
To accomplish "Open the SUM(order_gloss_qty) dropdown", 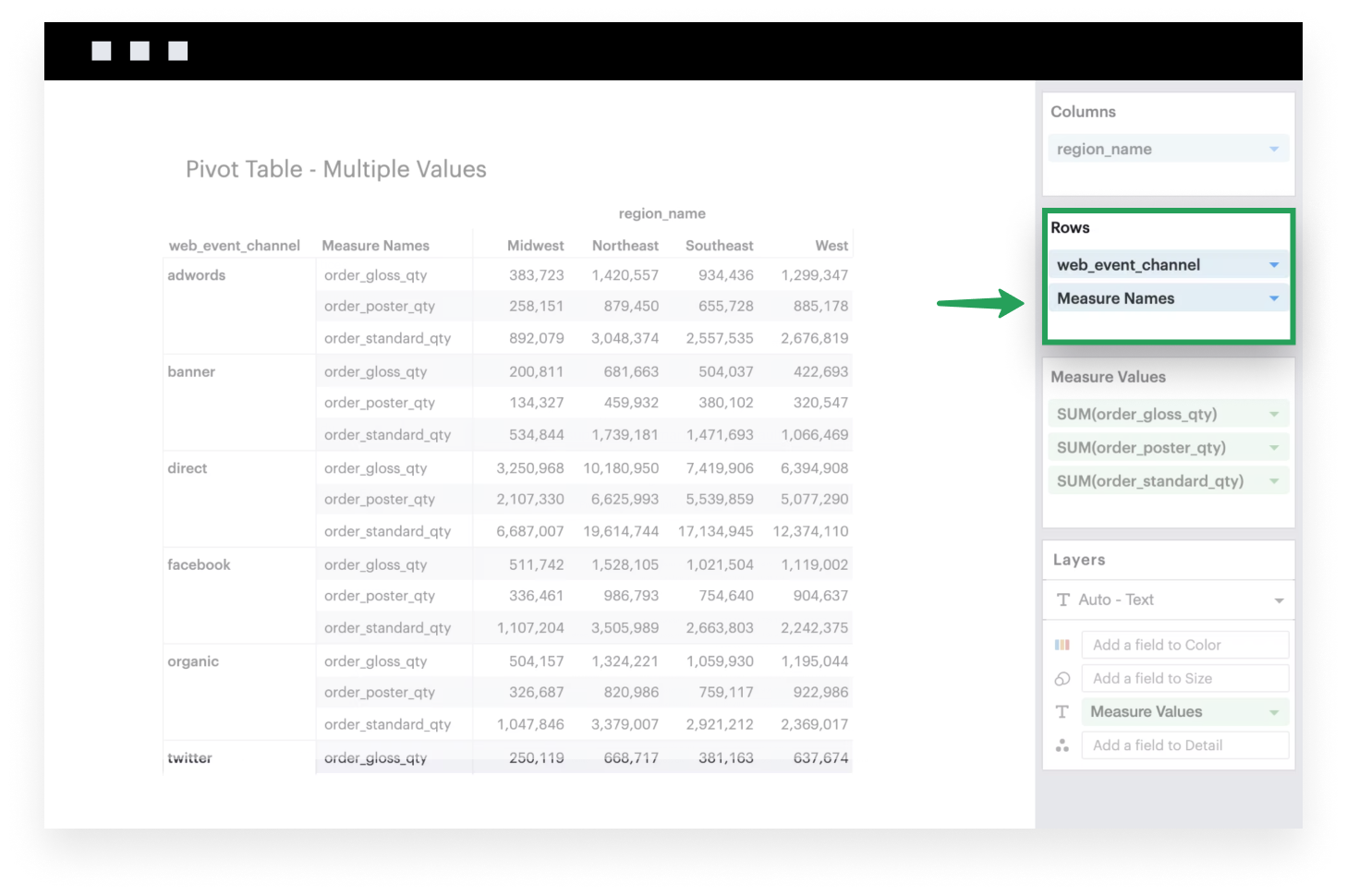I will (x=1274, y=413).
